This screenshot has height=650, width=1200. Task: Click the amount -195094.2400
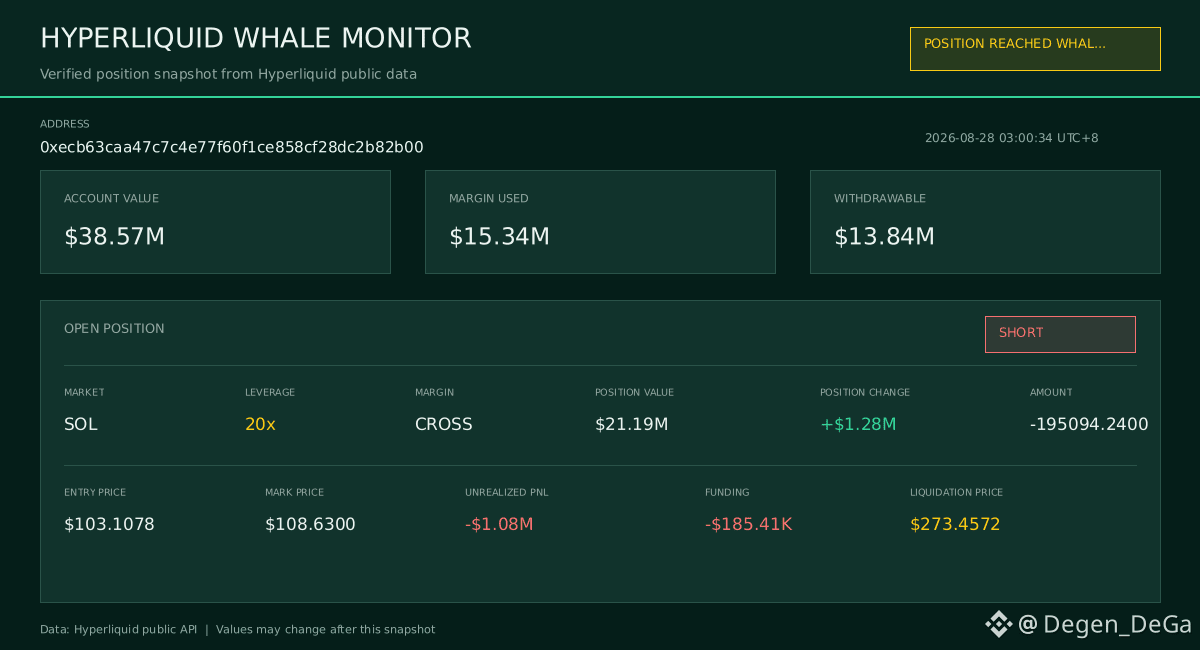point(1089,424)
